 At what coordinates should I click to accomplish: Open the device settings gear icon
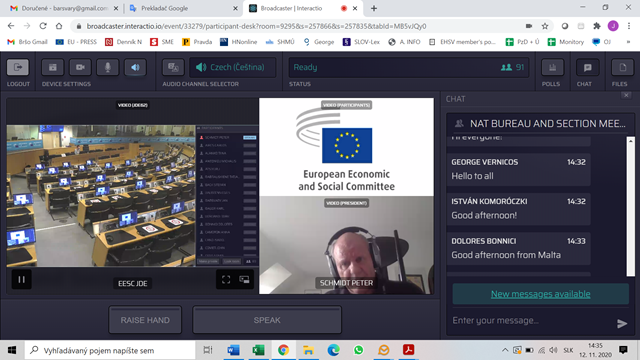tap(53, 67)
